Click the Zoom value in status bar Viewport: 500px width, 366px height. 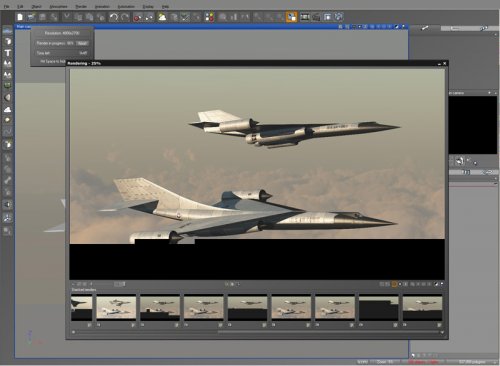pos(386,362)
